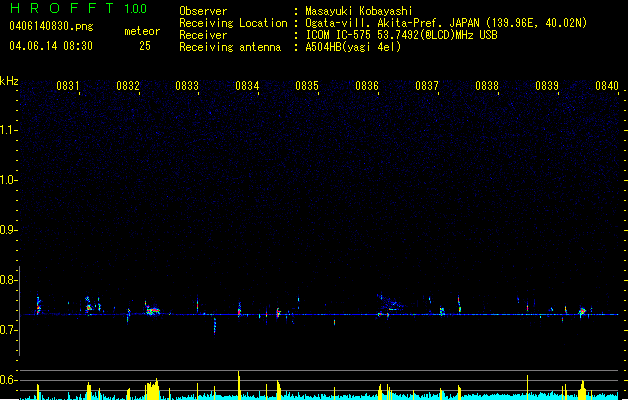Click the kHz axis unit label

click(x=9, y=81)
